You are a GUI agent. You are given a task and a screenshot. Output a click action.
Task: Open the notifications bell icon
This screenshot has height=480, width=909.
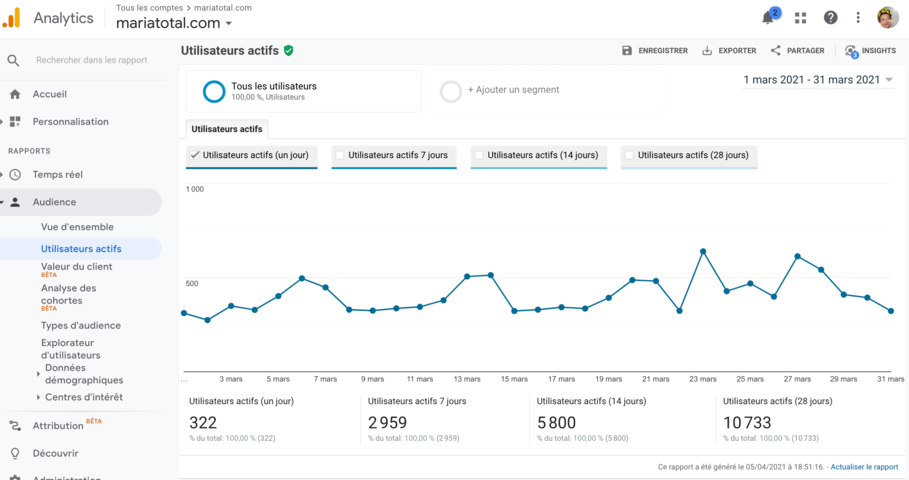[x=768, y=18]
